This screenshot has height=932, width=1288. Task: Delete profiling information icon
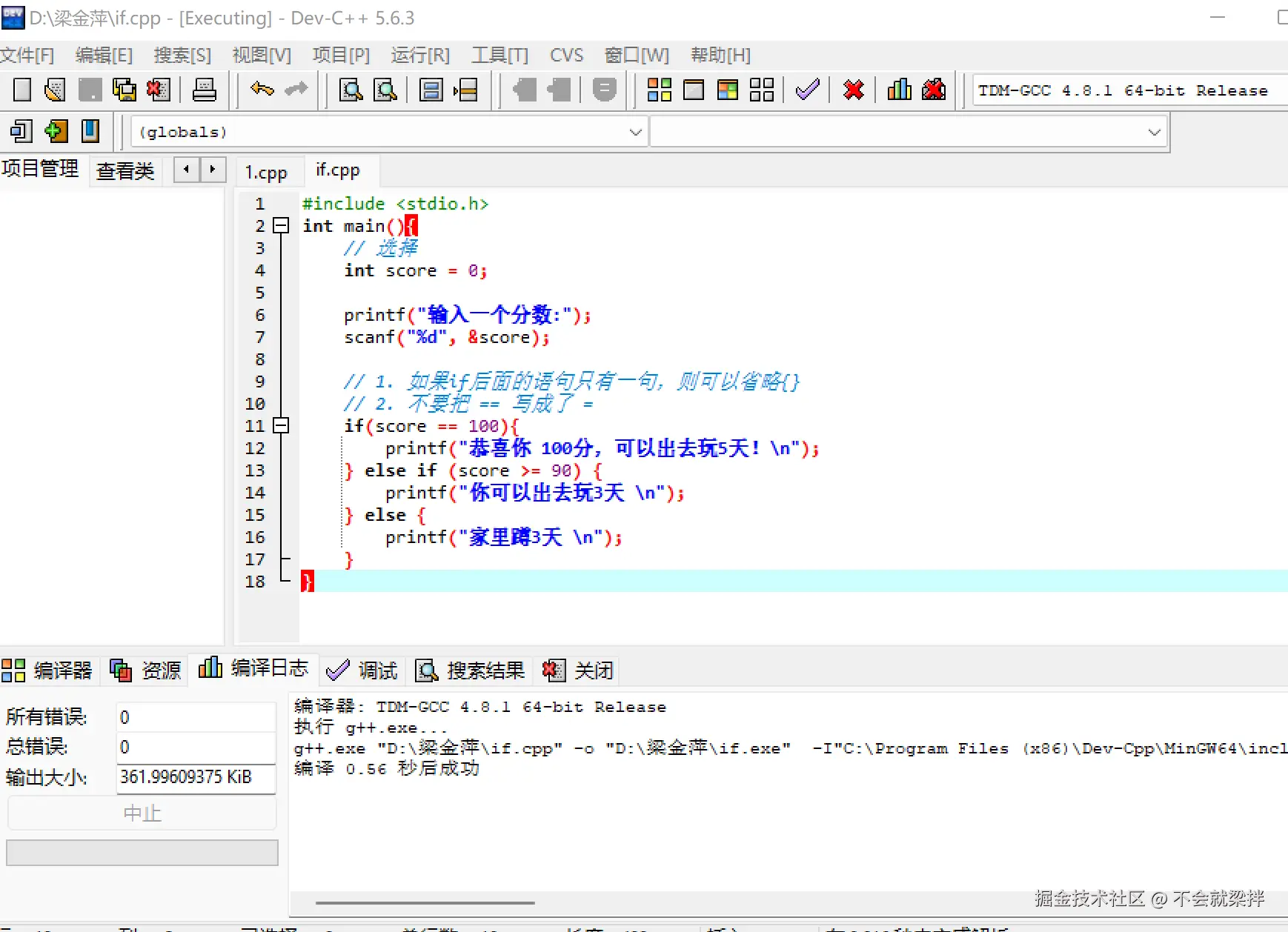(x=934, y=90)
